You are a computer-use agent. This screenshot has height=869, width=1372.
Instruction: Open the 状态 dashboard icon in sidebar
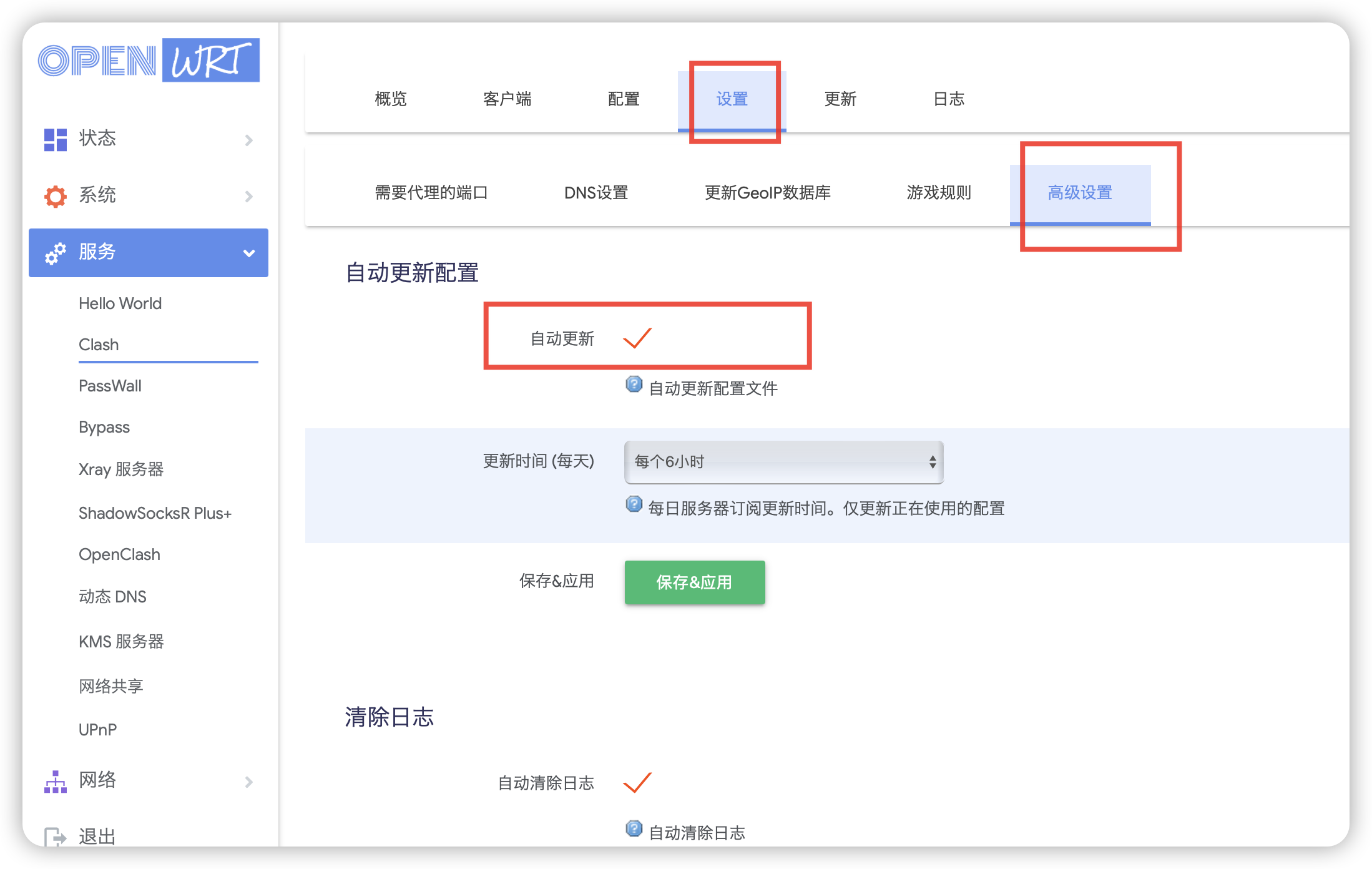[55, 139]
